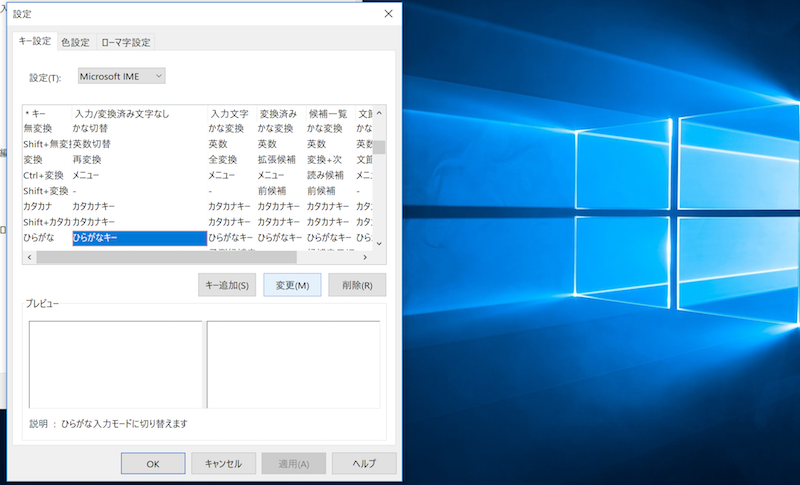
Task: Click the キャンセル button
Action: (223, 464)
